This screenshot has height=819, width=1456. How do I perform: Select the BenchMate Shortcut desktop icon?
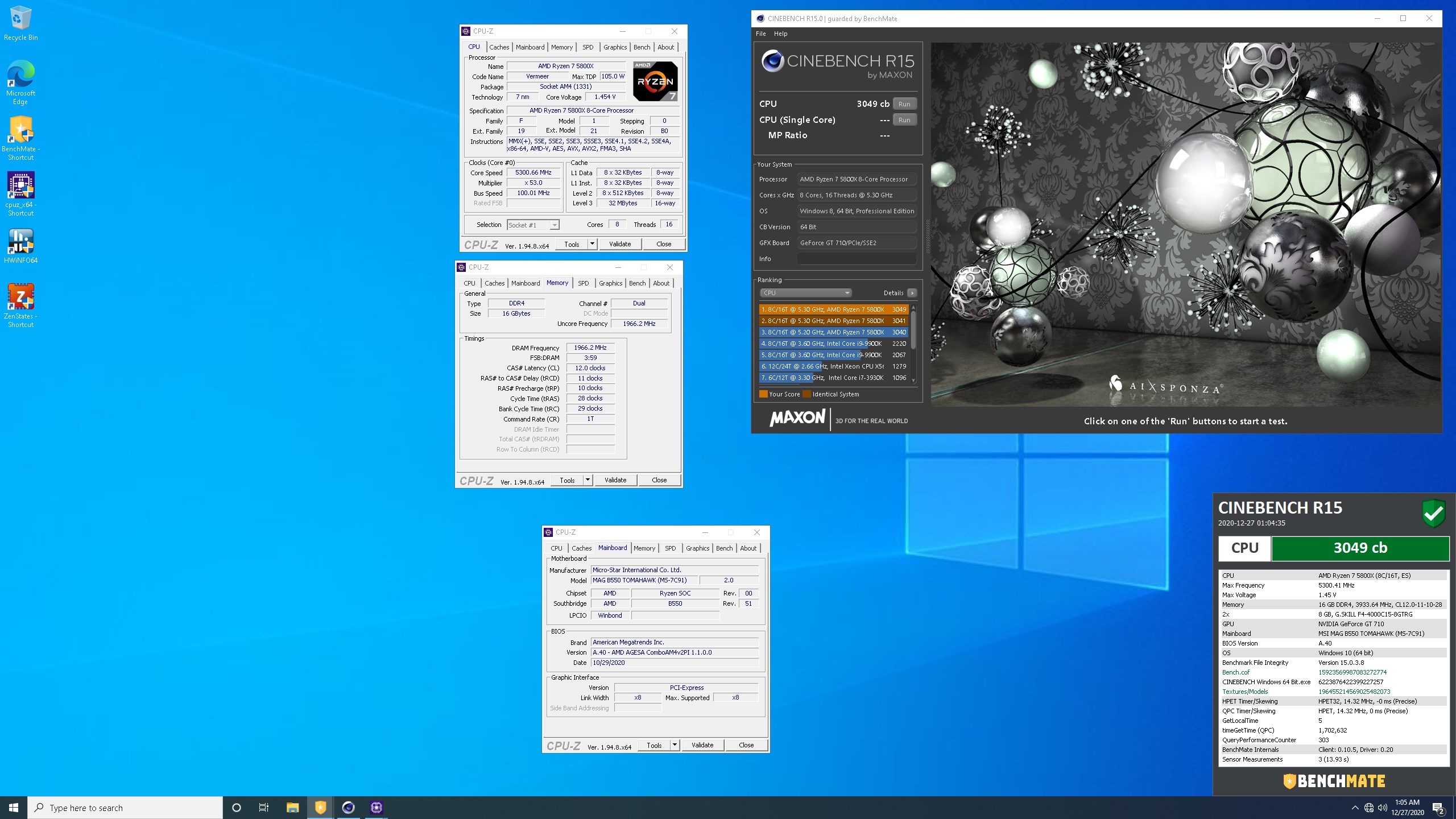click(x=20, y=138)
